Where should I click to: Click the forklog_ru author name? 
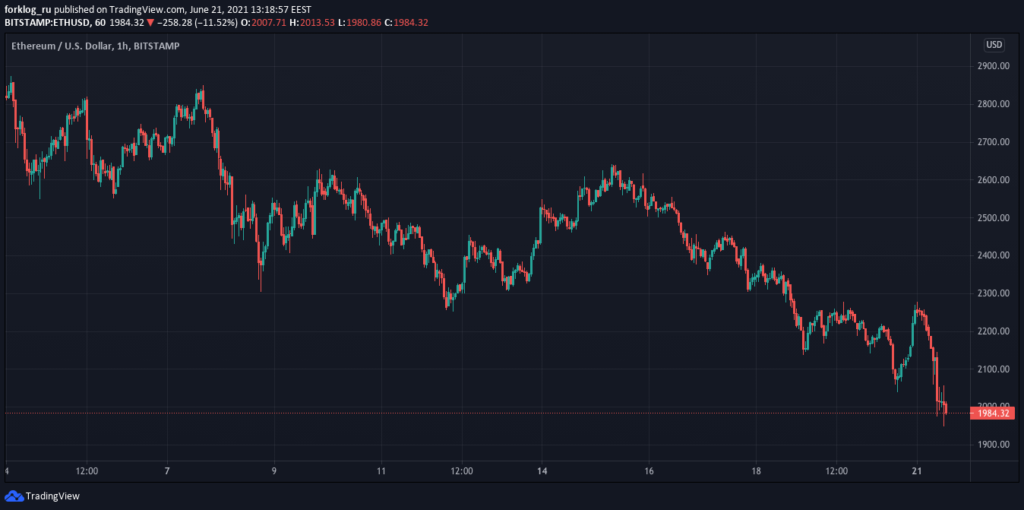[29, 8]
